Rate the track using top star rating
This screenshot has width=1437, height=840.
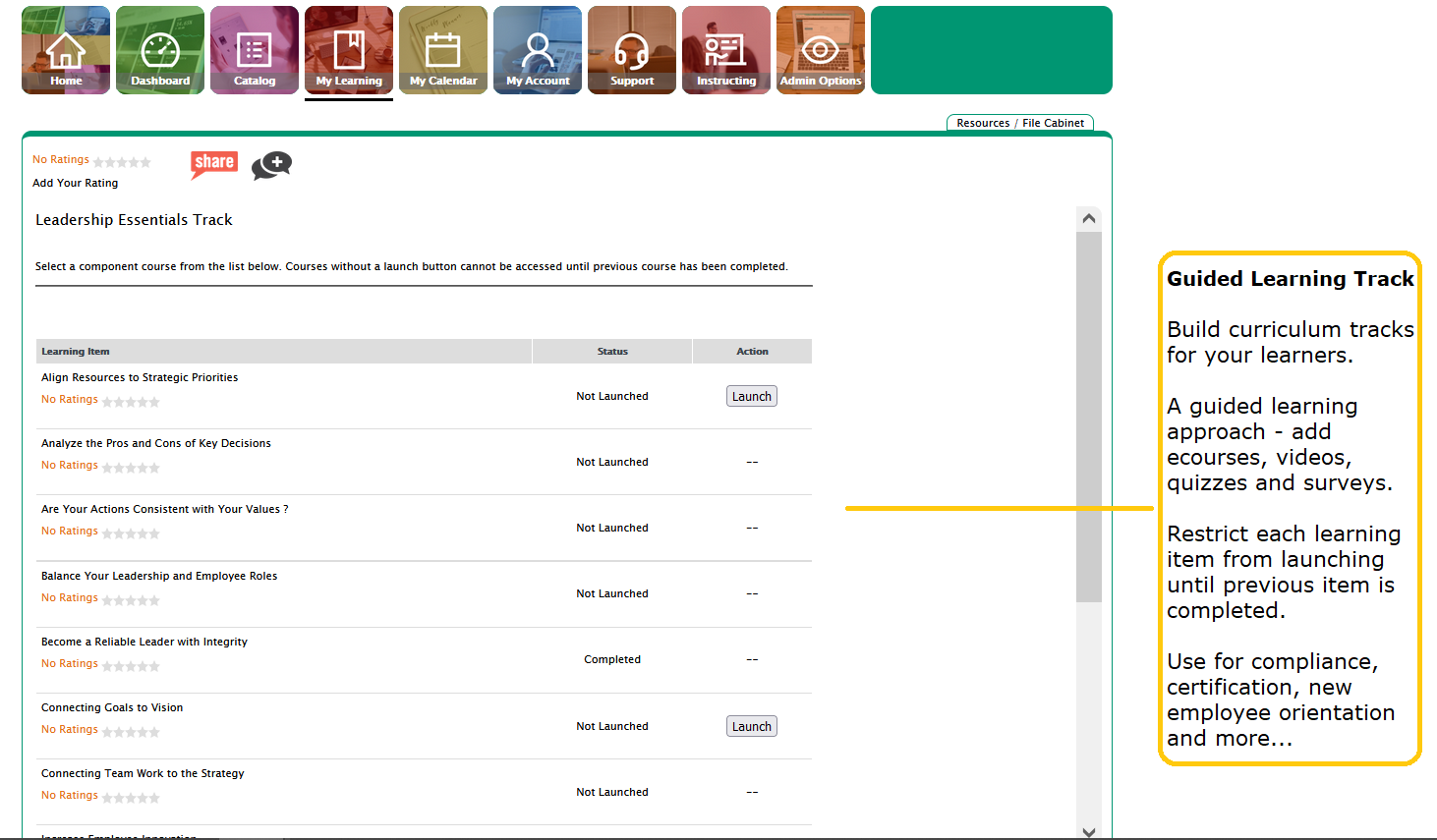pyautogui.click(x=122, y=162)
